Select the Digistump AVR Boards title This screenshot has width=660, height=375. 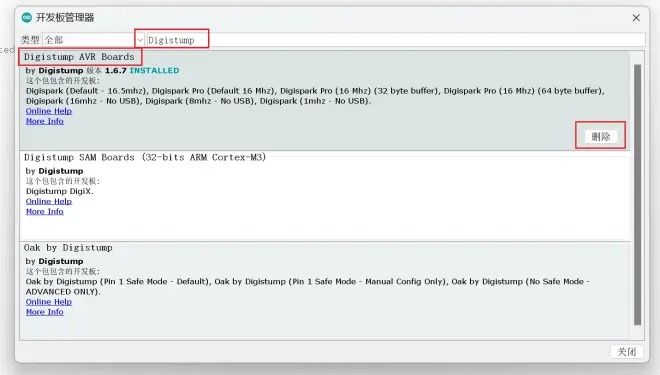[x=79, y=57]
